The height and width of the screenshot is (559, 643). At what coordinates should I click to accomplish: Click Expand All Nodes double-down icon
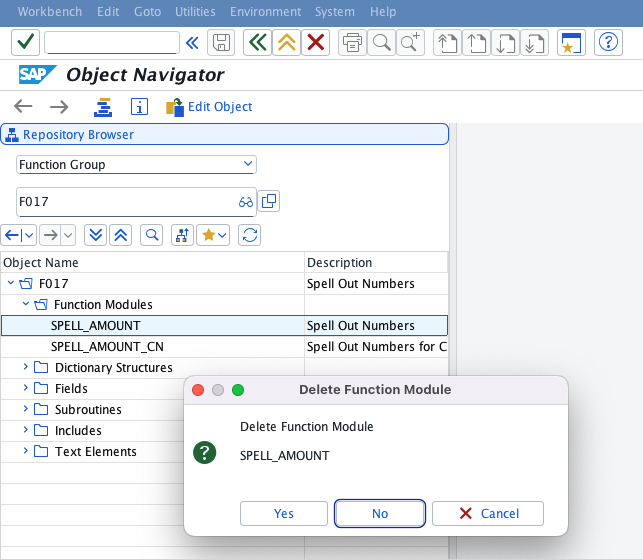pyautogui.click(x=96, y=235)
